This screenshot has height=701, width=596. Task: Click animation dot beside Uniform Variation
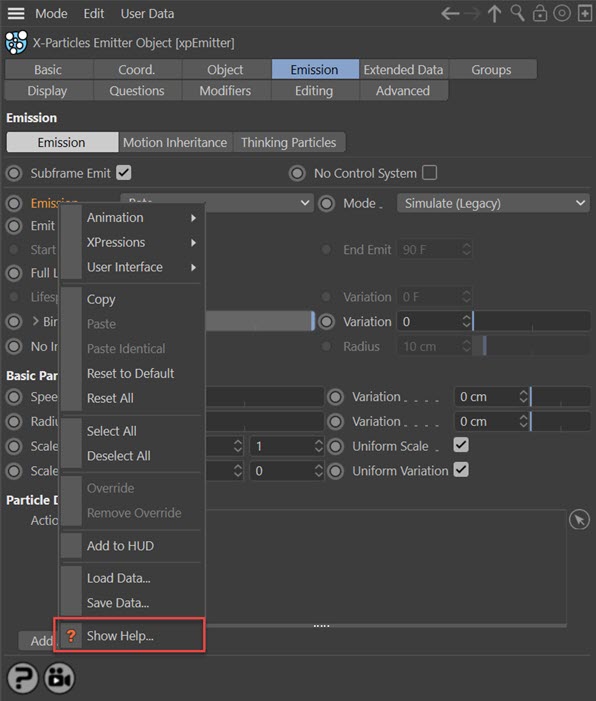coord(335,471)
